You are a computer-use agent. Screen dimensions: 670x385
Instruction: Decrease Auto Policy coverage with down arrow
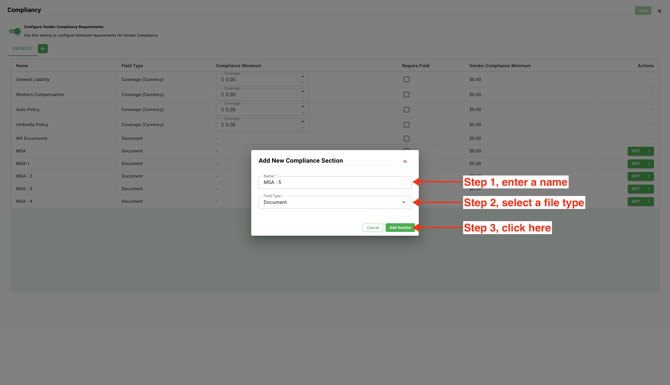click(303, 112)
